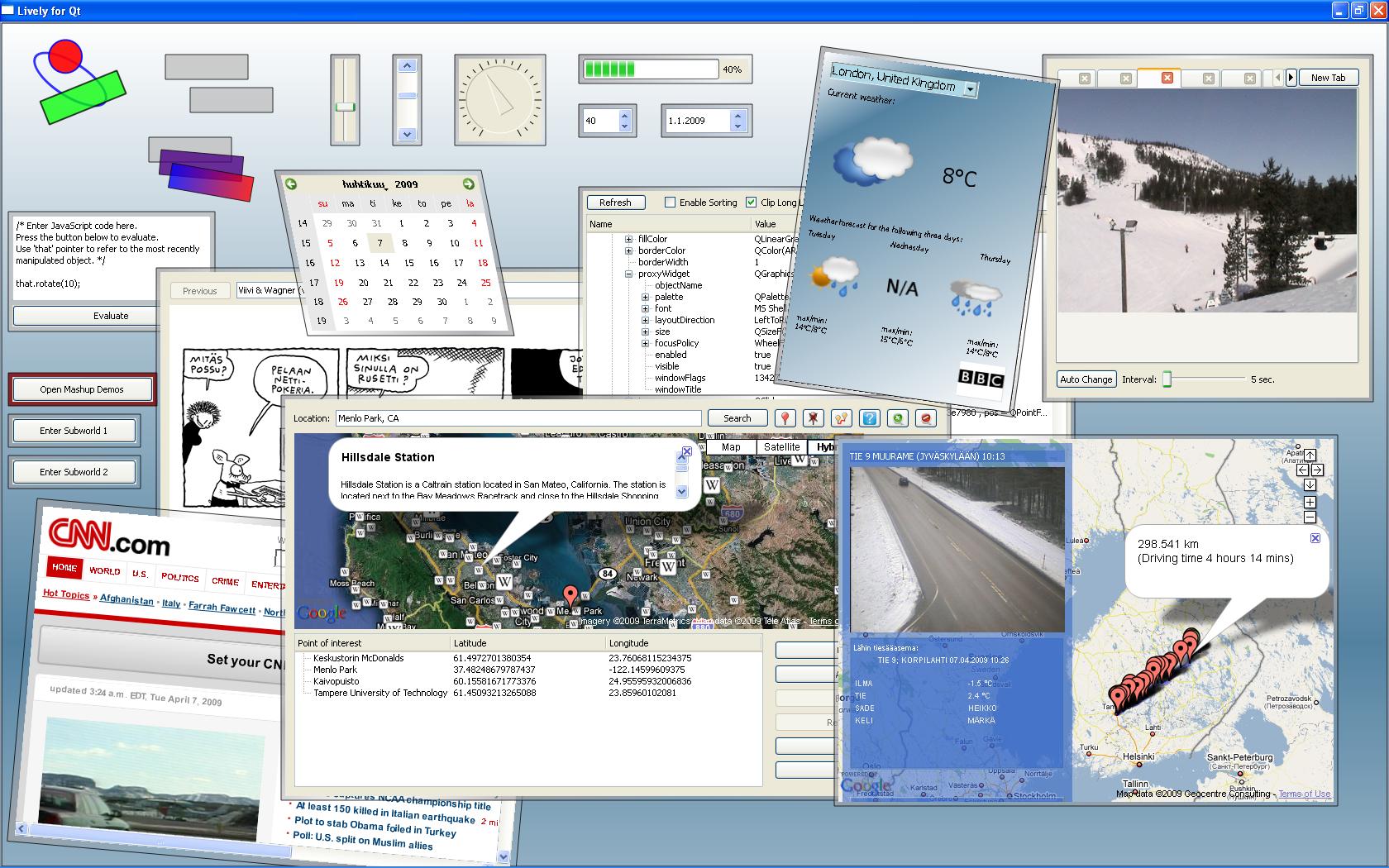Click the Evaluate button
The height and width of the screenshot is (868, 1389).
111,316
